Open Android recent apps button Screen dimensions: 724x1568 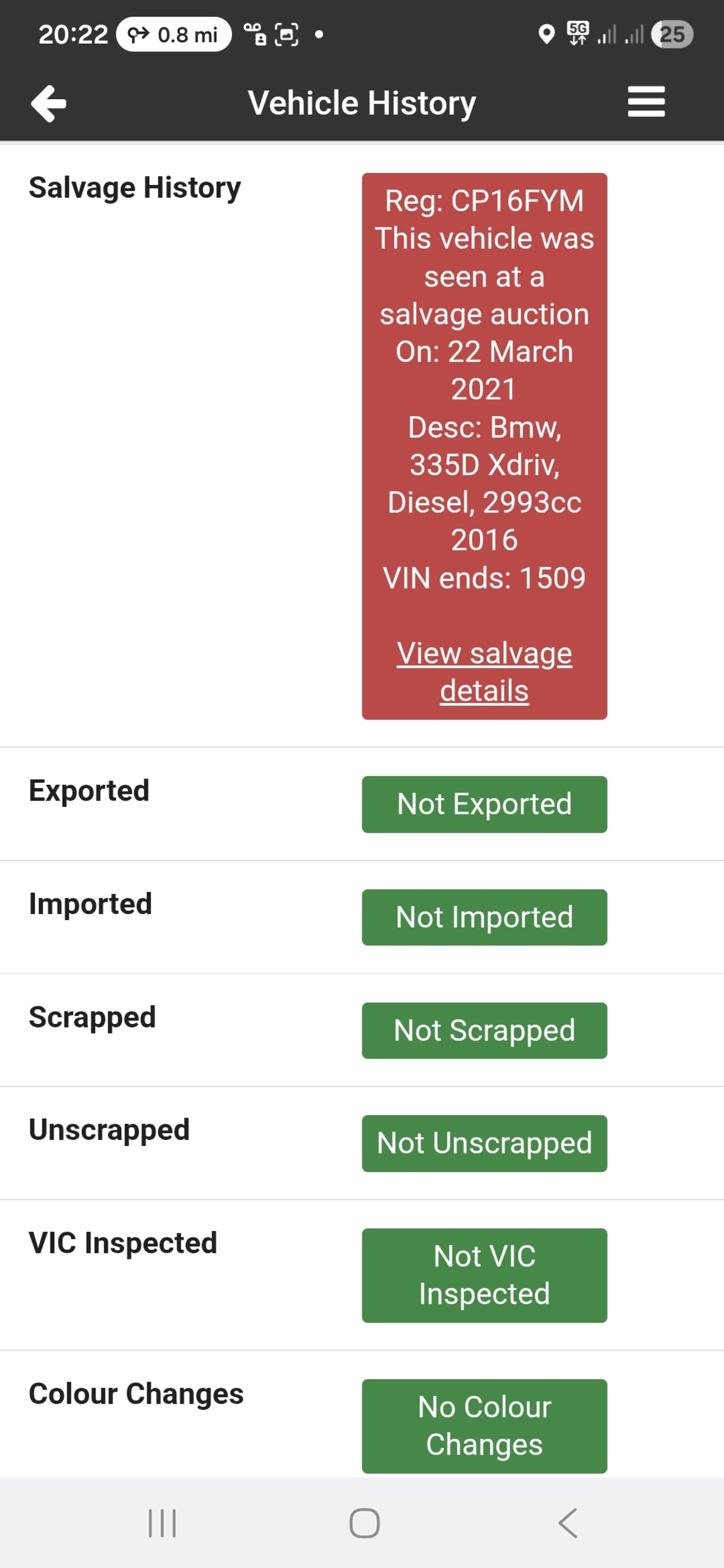[x=162, y=1523]
